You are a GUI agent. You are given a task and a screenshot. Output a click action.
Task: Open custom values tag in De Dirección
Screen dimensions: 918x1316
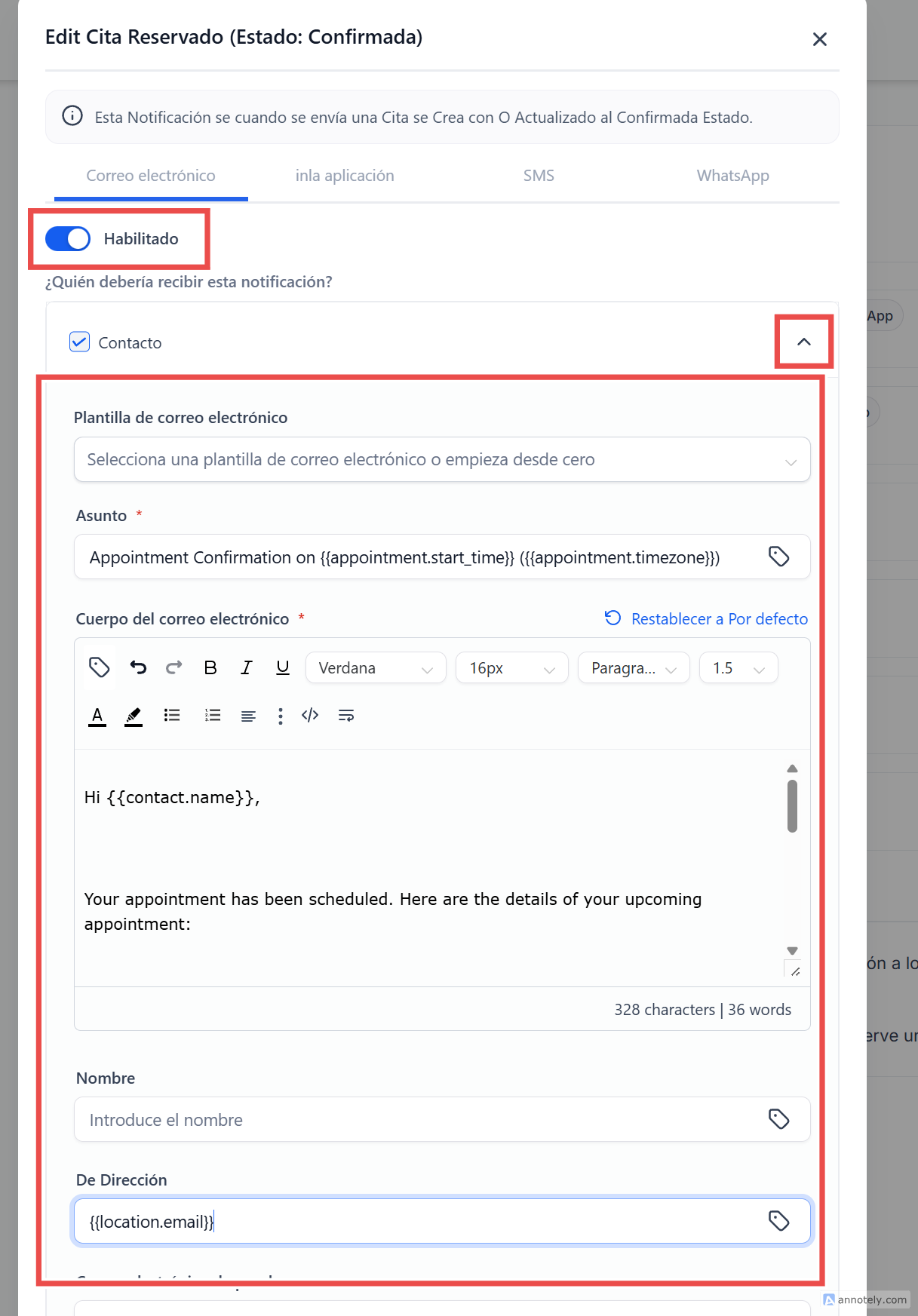coord(778,1220)
